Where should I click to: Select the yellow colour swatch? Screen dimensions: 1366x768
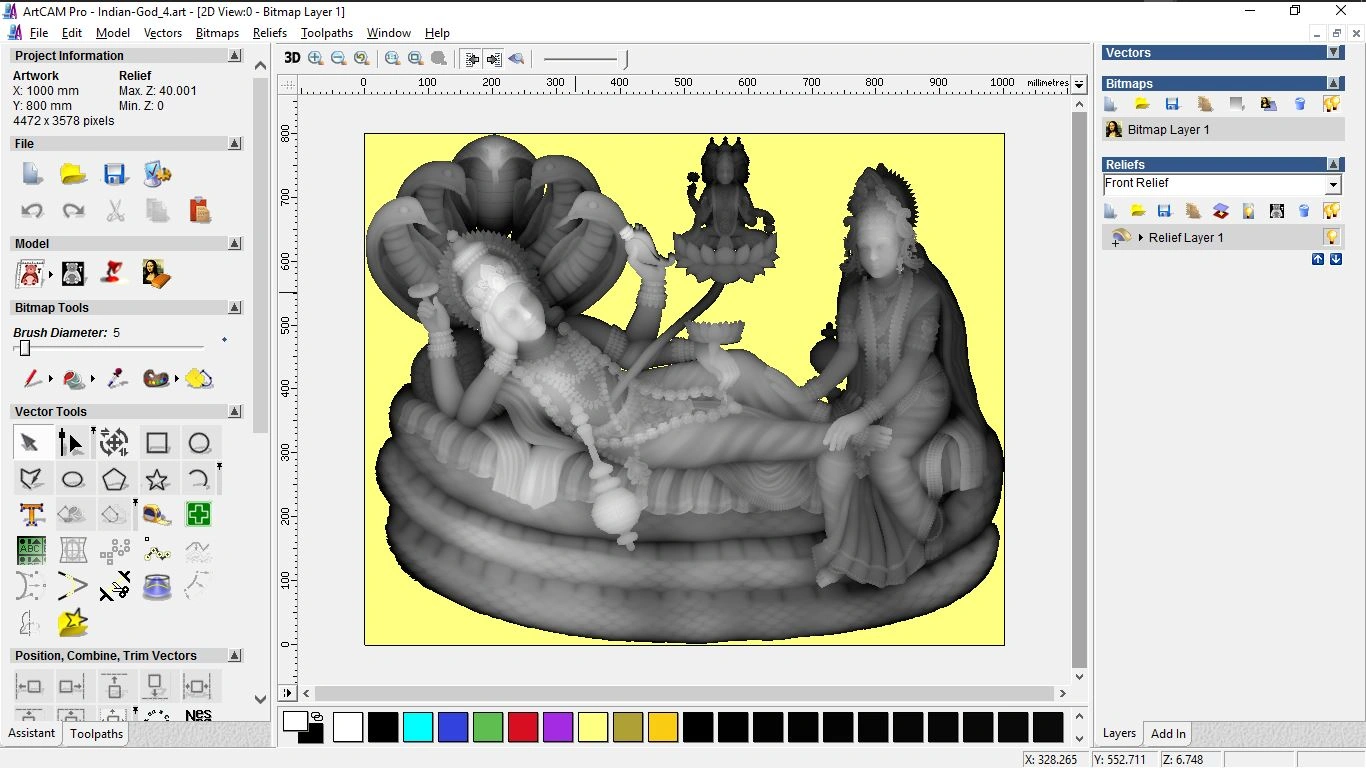coord(593,727)
